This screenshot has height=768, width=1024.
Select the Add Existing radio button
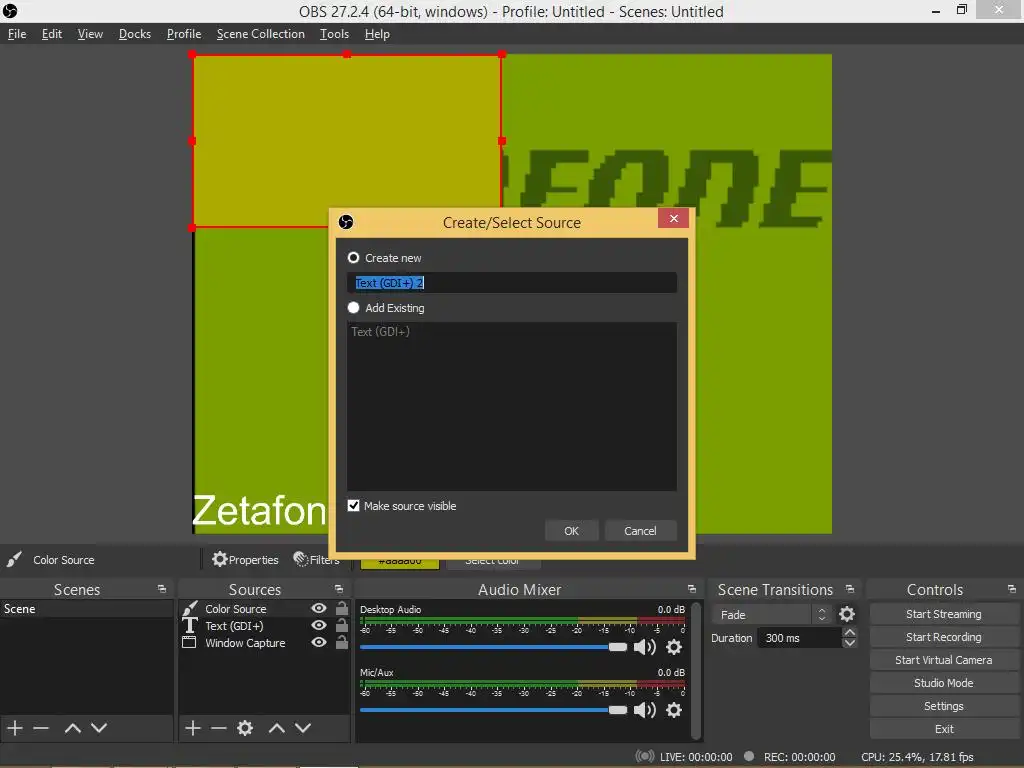tap(353, 308)
